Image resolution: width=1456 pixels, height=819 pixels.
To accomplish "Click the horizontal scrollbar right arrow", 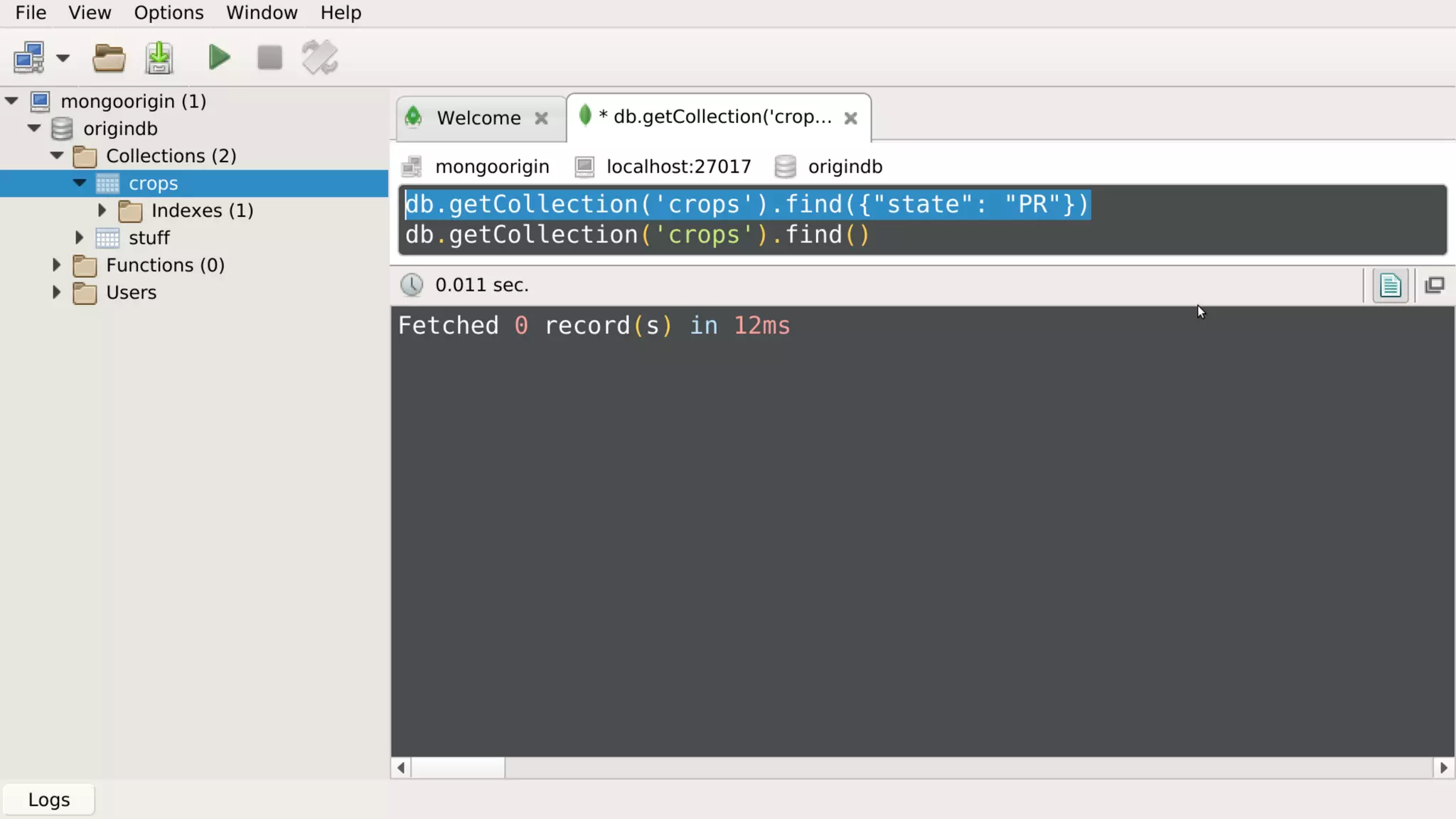I will 1443,768.
